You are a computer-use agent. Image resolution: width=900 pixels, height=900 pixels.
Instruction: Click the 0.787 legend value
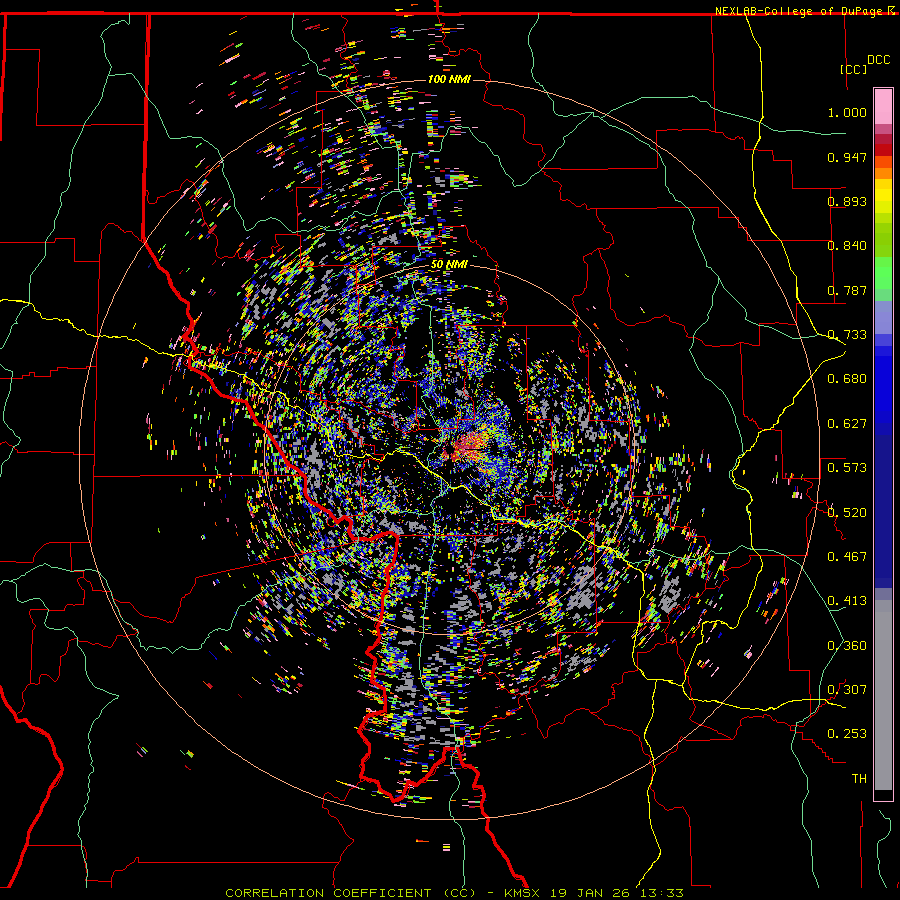click(x=847, y=290)
